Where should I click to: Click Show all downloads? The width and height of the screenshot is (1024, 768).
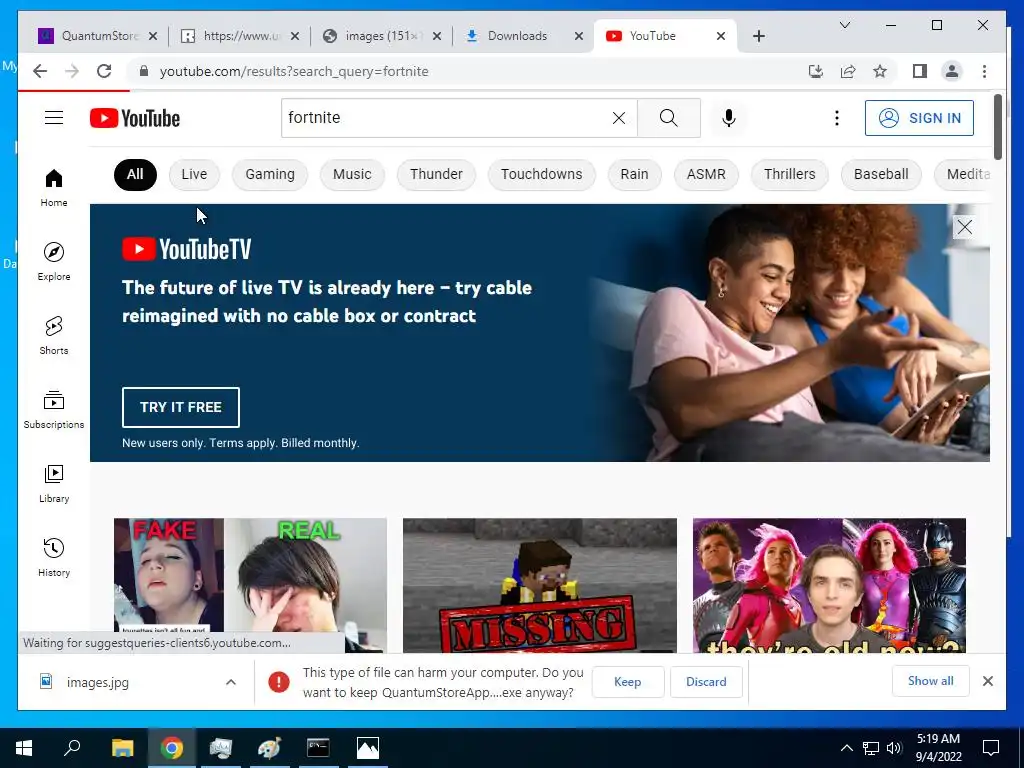931,681
